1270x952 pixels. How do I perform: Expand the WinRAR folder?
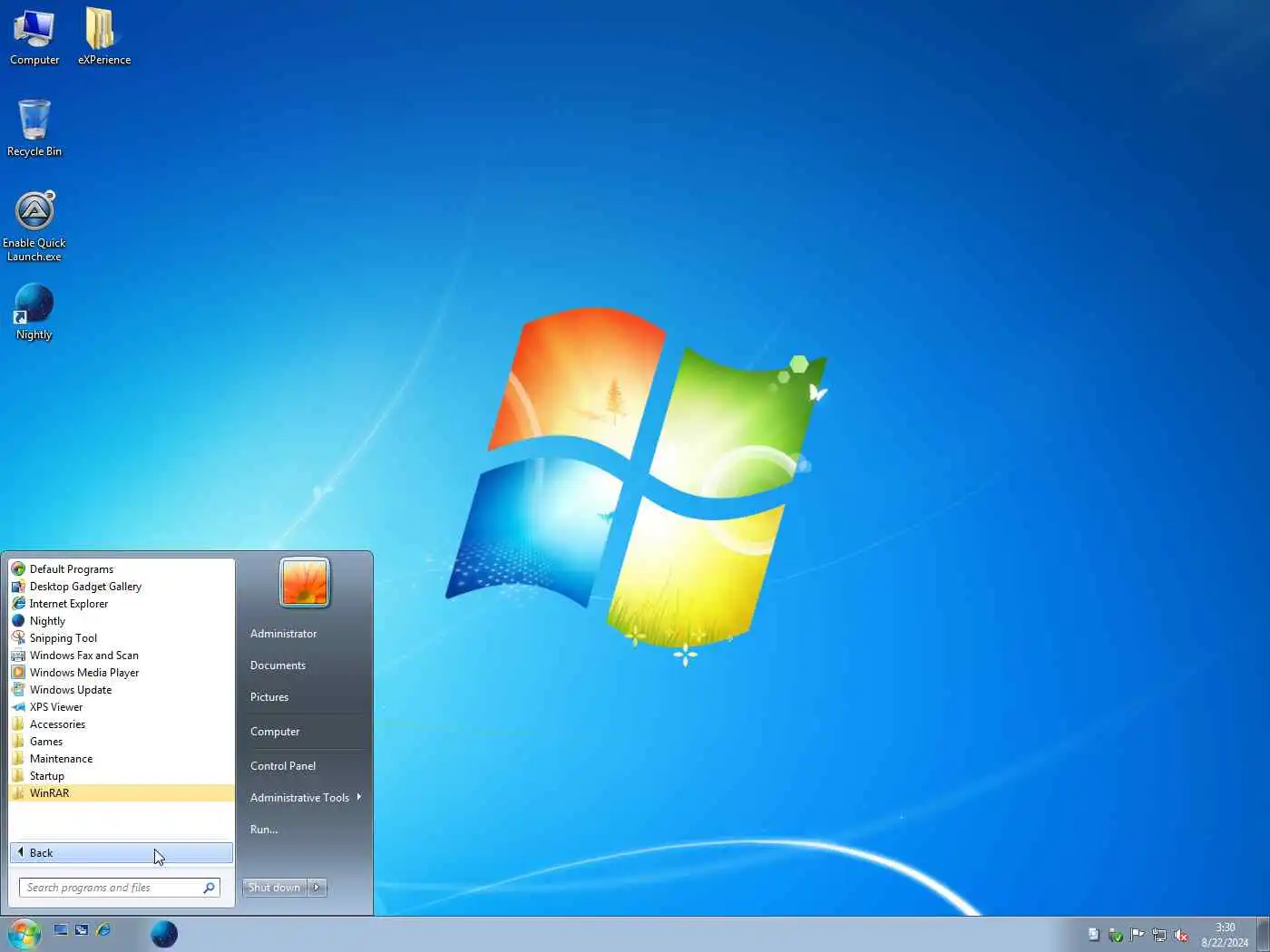tap(122, 793)
